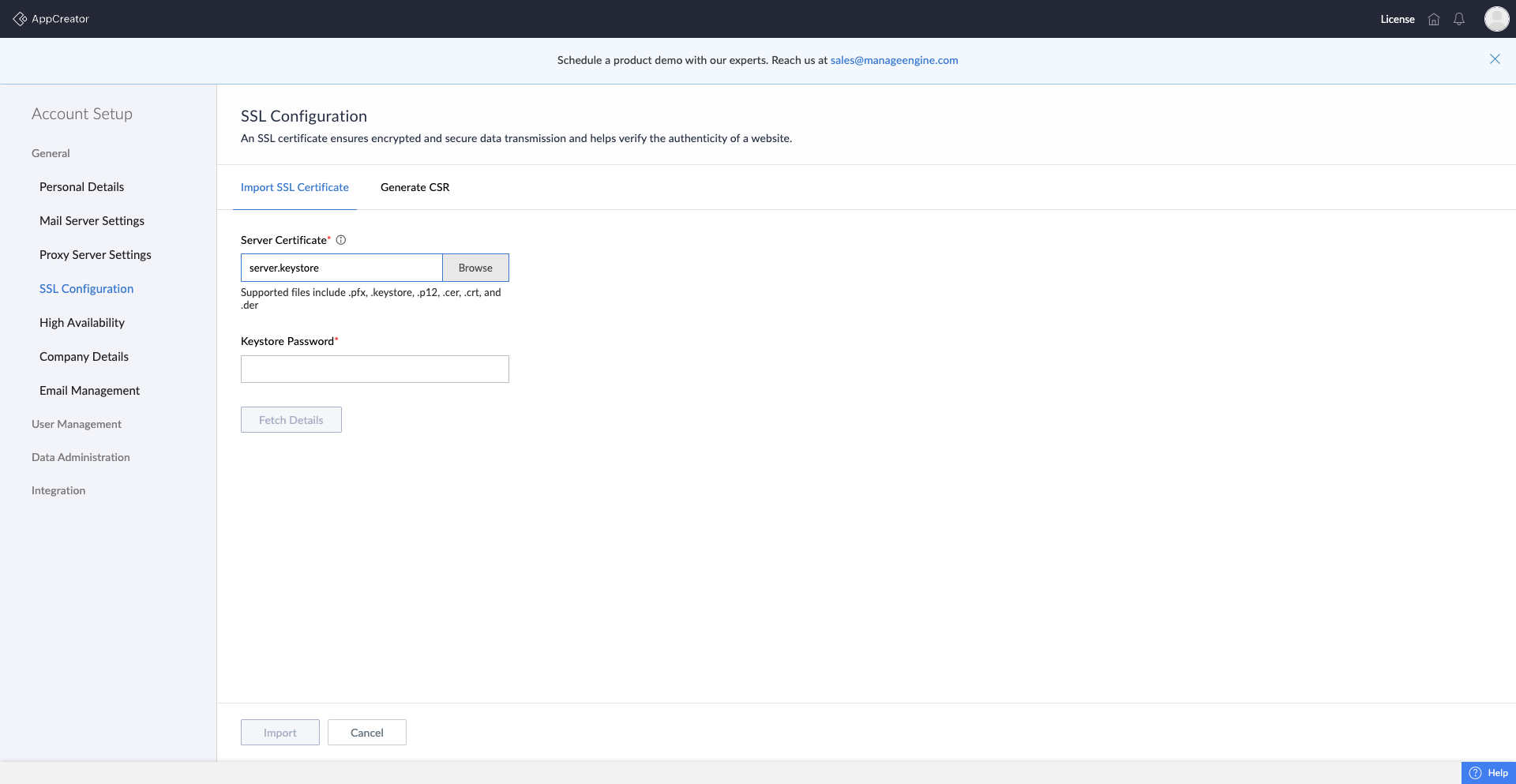Open the notifications bell
Viewport: 1516px width, 784px height.
[1458, 19]
